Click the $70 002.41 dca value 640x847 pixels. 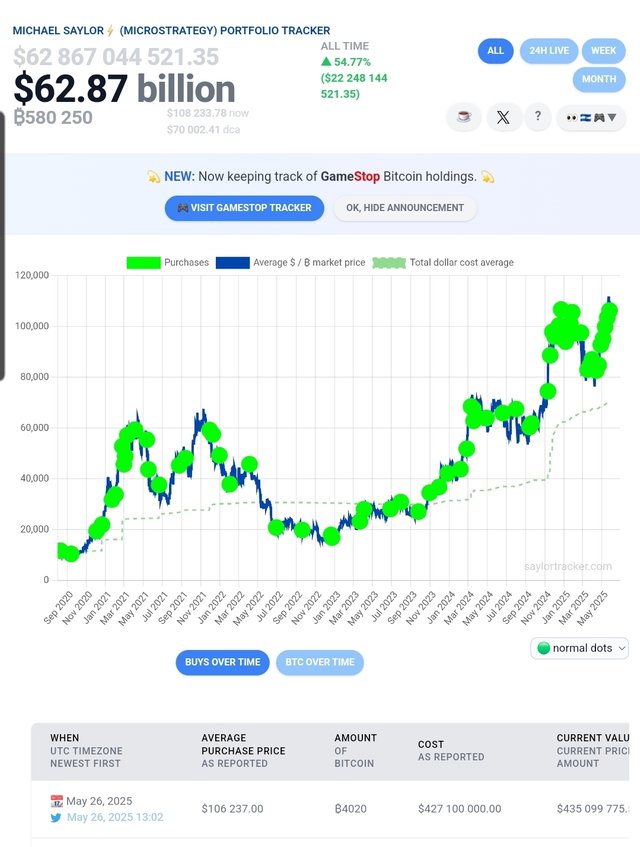(x=204, y=130)
